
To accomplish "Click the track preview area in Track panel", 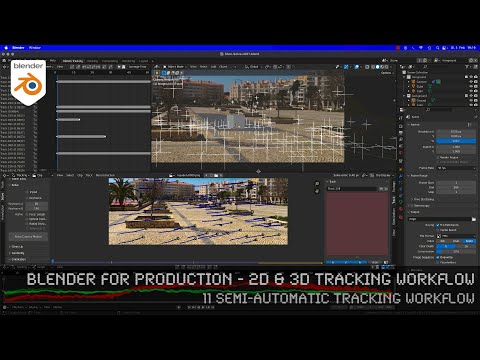I will click(x=357, y=224).
